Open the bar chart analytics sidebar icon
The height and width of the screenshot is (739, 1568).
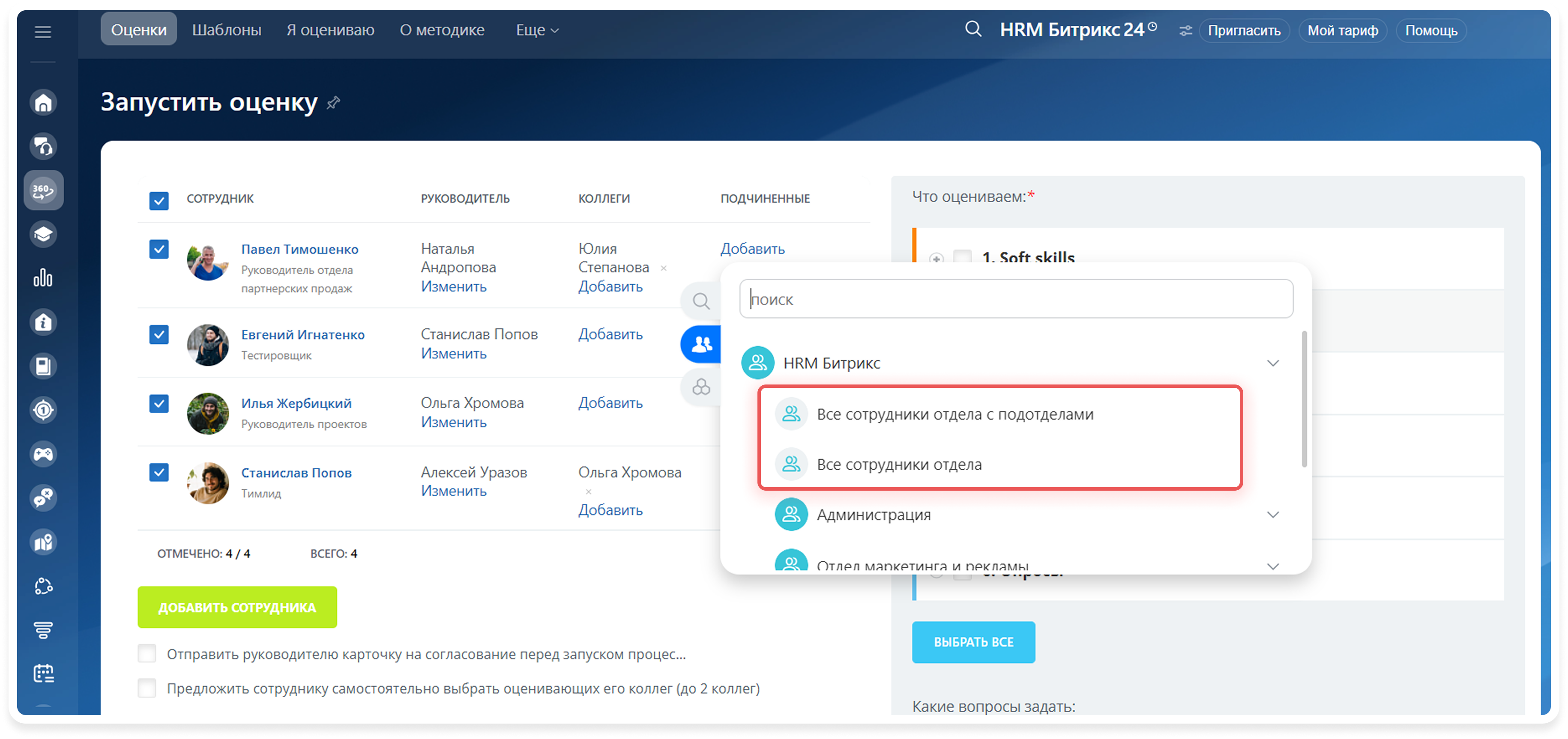coord(43,278)
